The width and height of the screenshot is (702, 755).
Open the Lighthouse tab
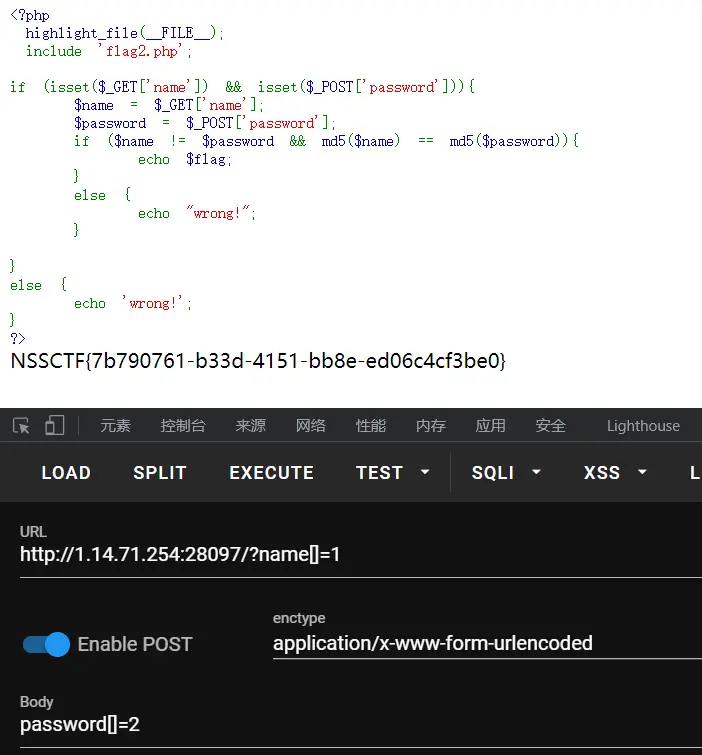tap(643, 426)
